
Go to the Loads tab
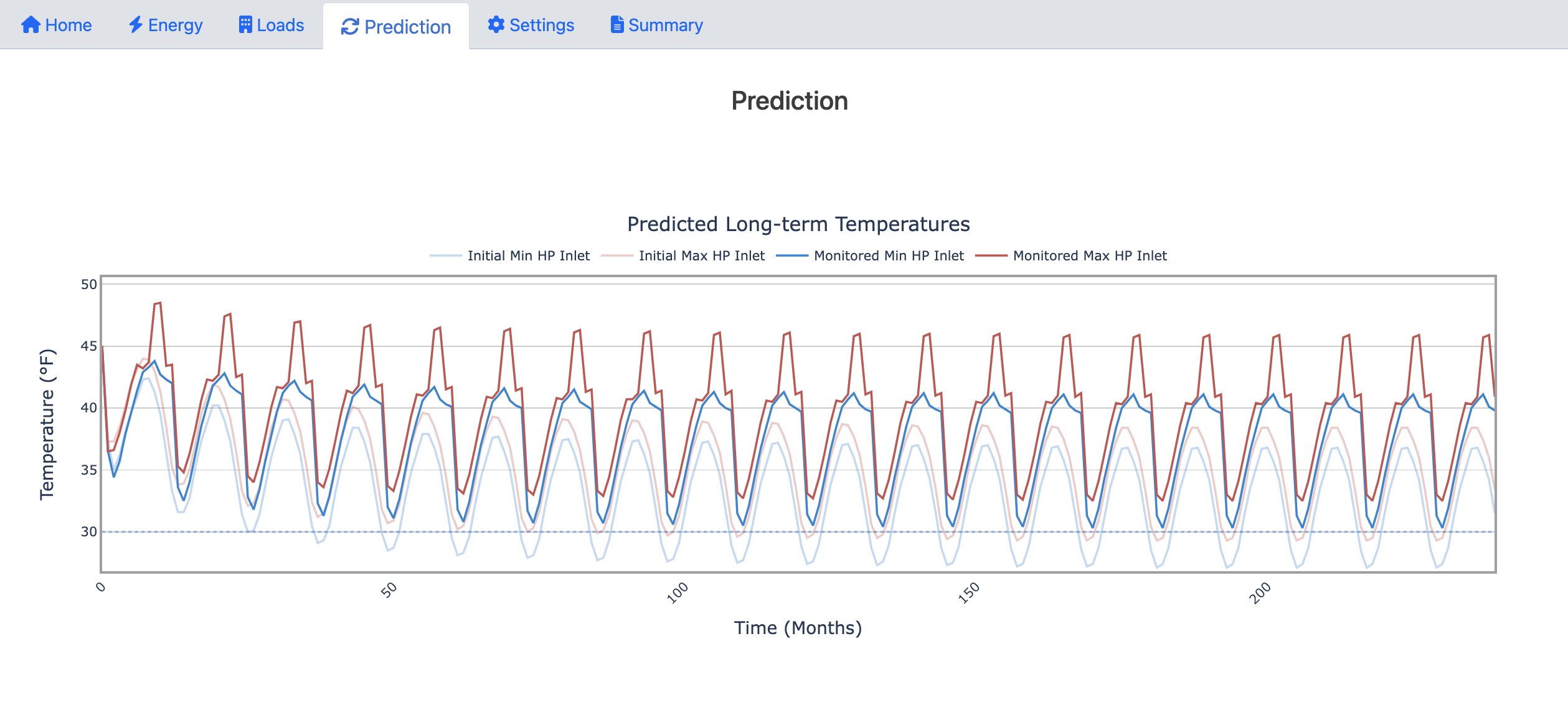(280, 25)
